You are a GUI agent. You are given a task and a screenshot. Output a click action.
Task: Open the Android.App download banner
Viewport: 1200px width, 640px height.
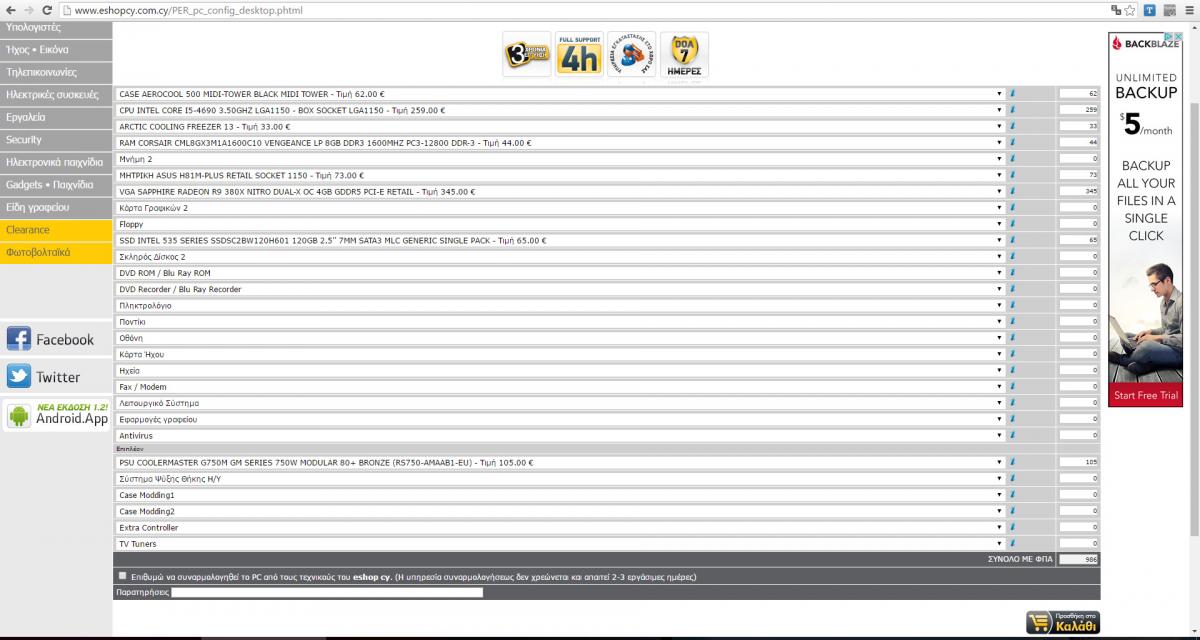57,415
